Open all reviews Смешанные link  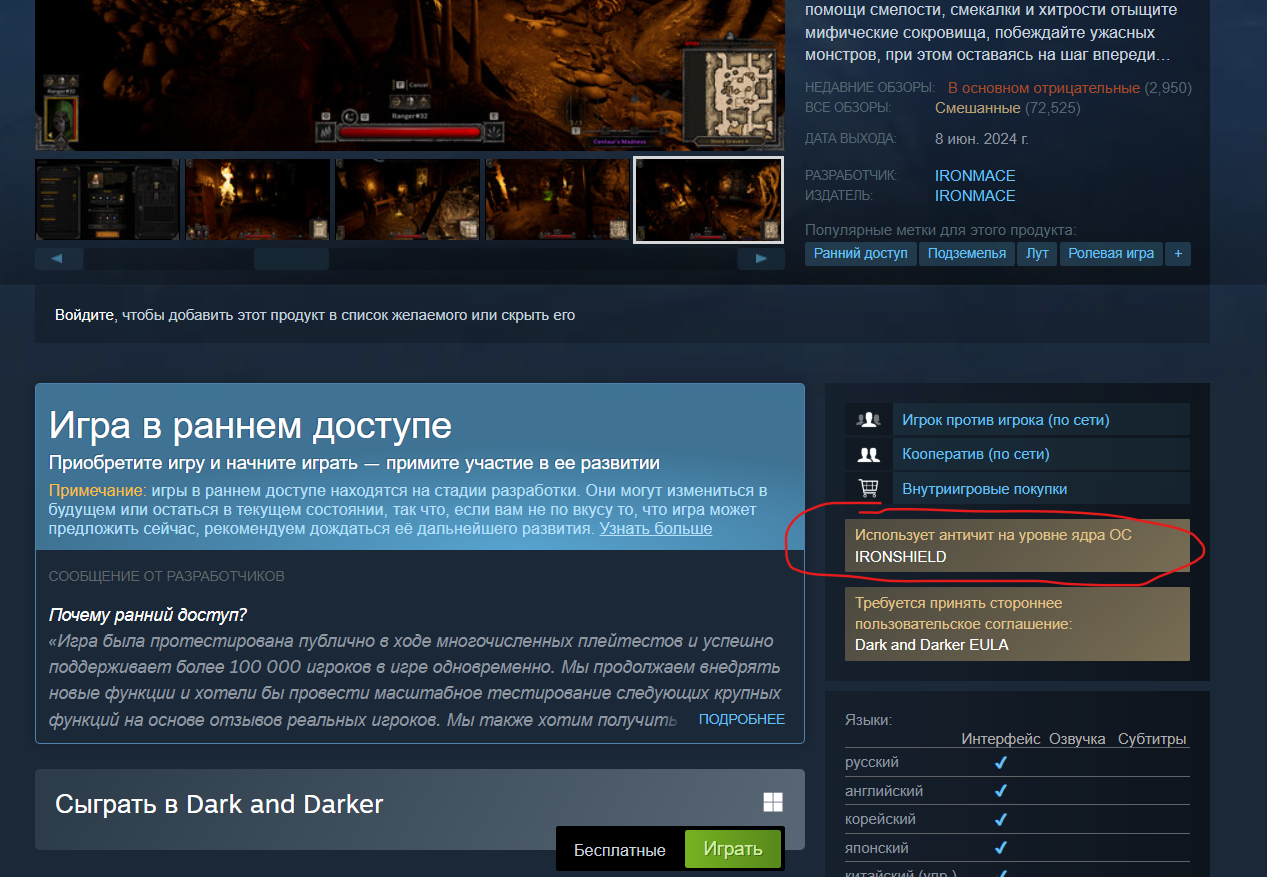978,107
